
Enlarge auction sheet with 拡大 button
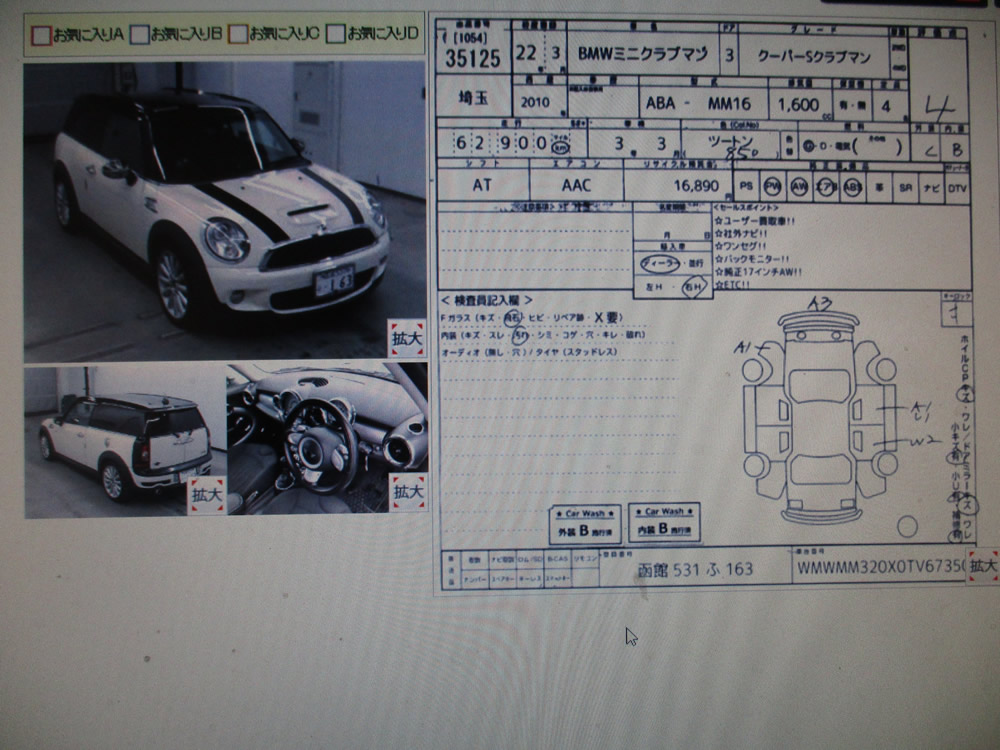pyautogui.click(x=983, y=566)
